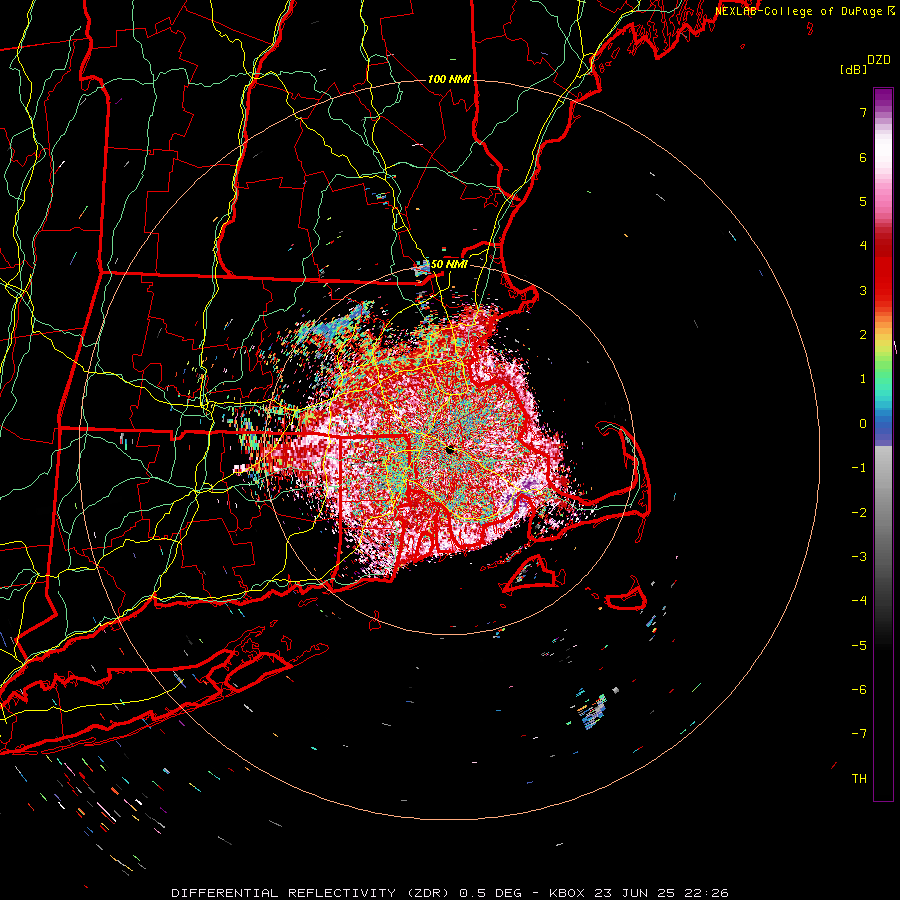Click the 50 NMI range ring label
Image resolution: width=900 pixels, height=900 pixels.
pyautogui.click(x=449, y=264)
